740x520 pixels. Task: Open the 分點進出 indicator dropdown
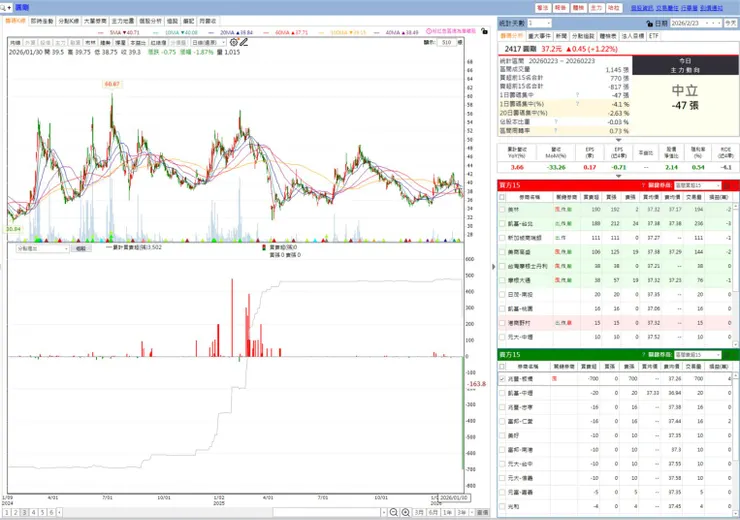tap(42, 248)
